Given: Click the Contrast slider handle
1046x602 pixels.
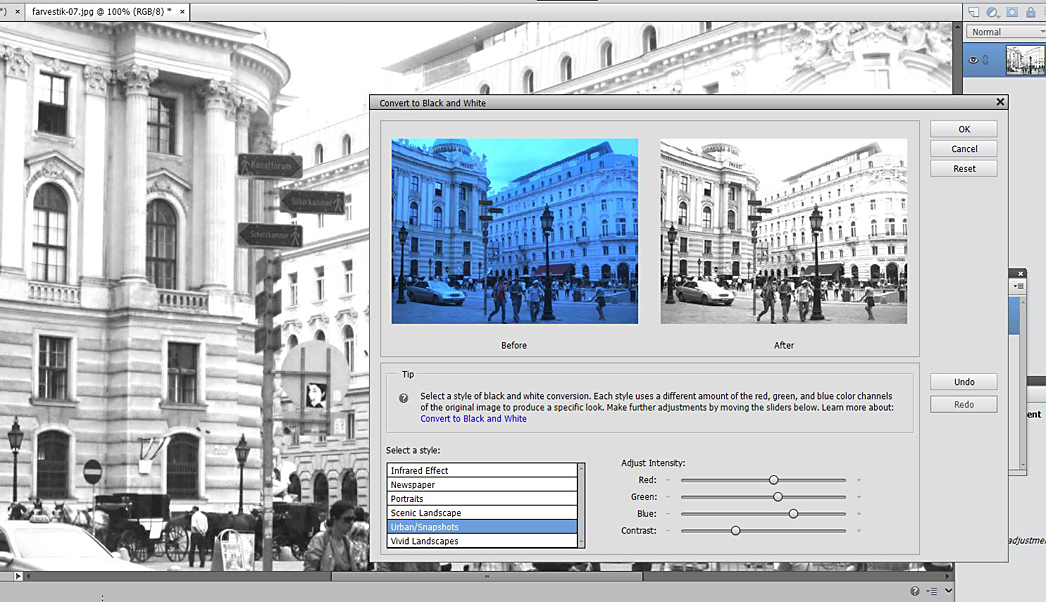Looking at the screenshot, I should click(x=736, y=530).
